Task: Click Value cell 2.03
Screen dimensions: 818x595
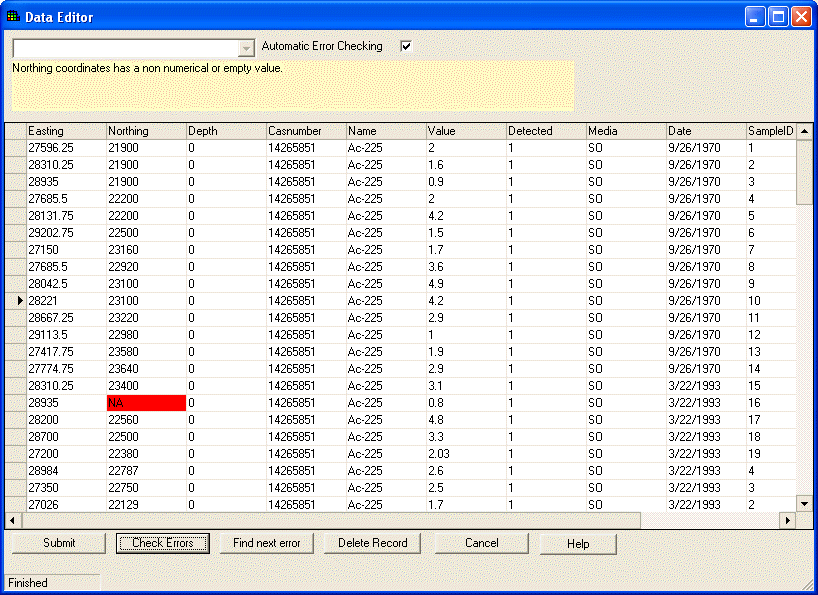Action: click(x=466, y=454)
